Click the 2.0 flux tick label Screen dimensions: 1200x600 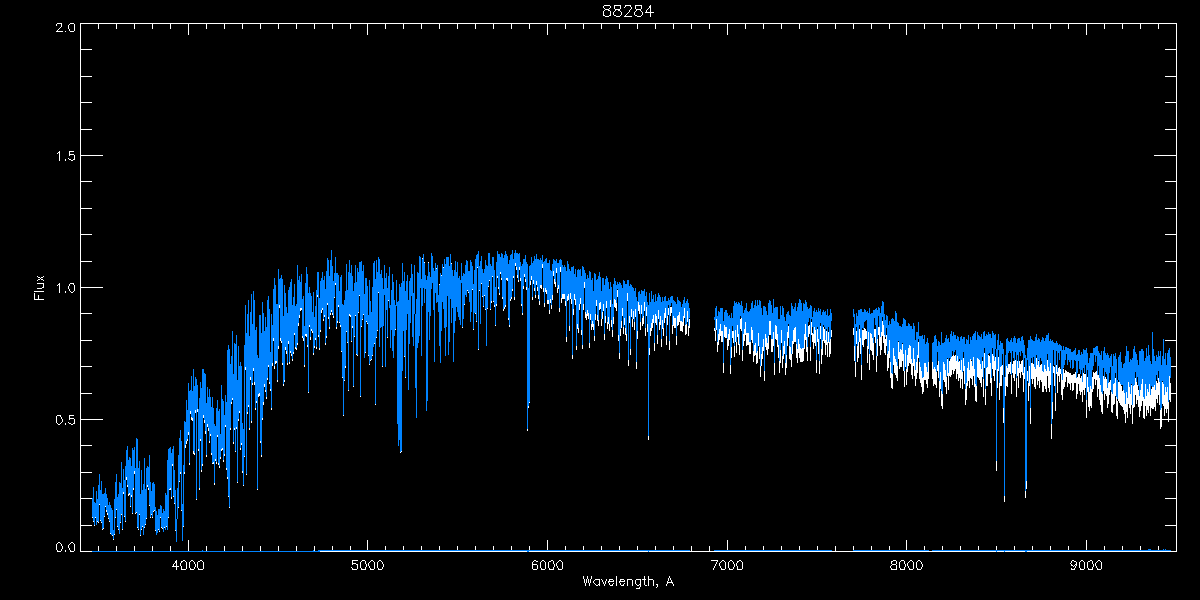coord(66,28)
